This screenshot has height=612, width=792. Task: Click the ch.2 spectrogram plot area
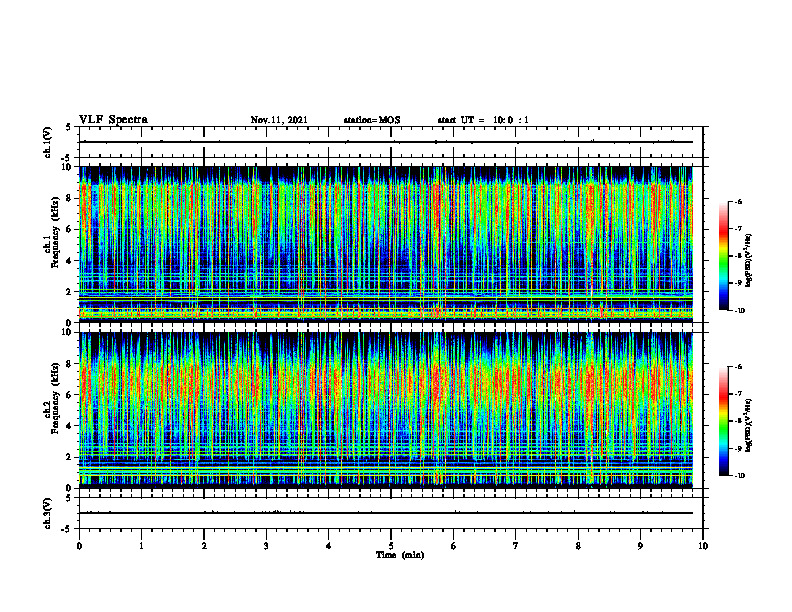[386, 410]
